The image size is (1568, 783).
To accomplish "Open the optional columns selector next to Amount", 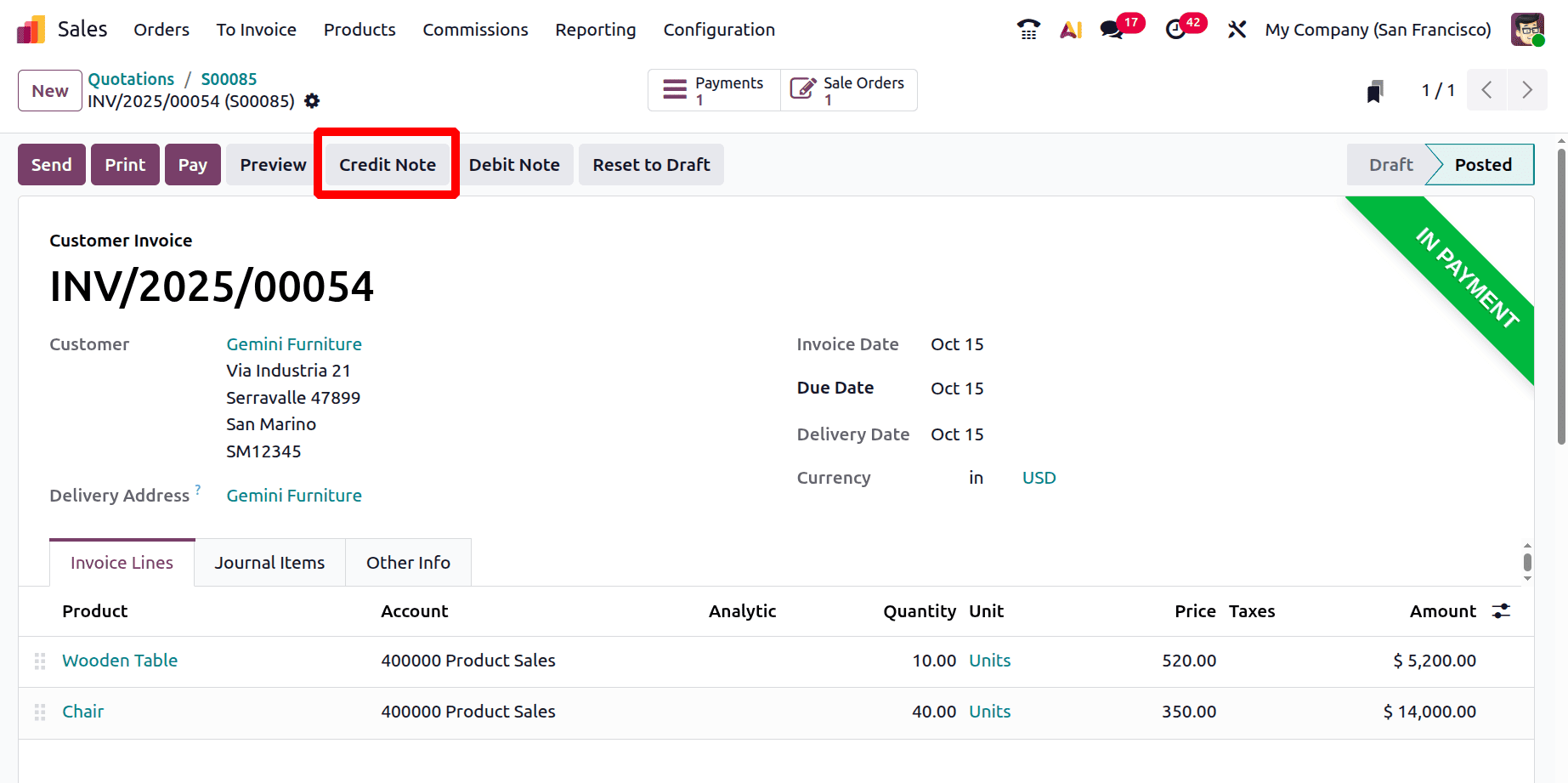I will click(1501, 610).
